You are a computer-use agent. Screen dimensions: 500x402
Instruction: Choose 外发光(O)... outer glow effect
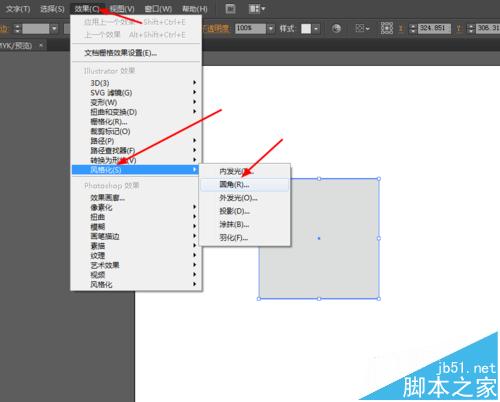click(x=245, y=198)
